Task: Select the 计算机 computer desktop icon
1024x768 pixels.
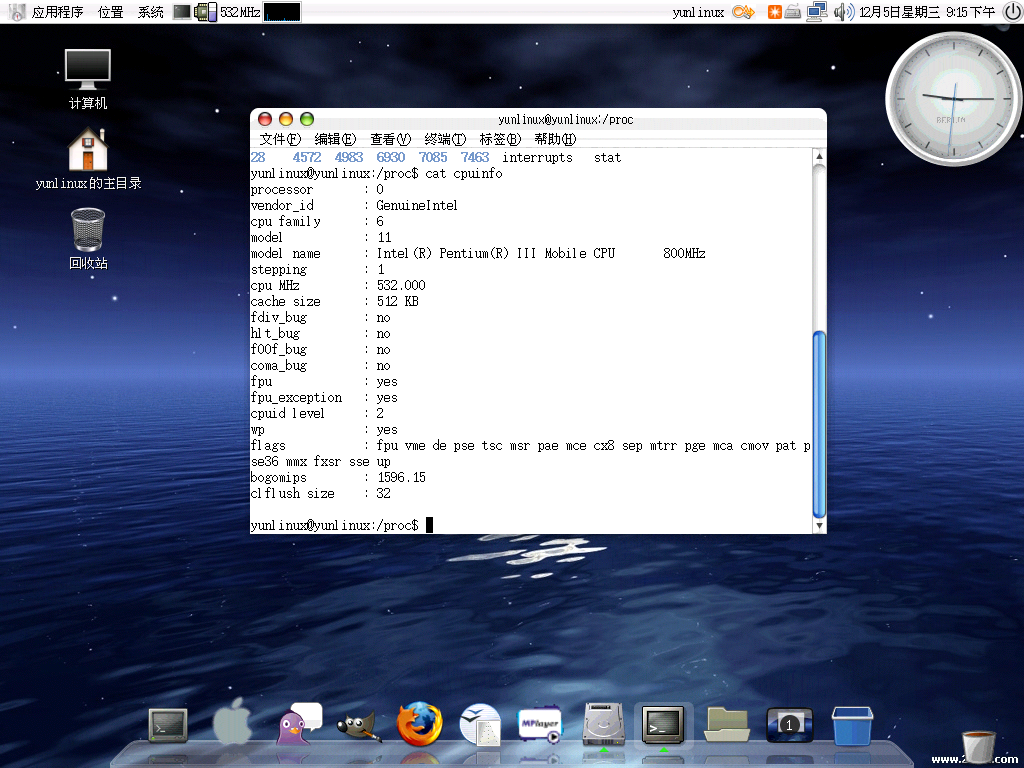Action: click(x=88, y=79)
